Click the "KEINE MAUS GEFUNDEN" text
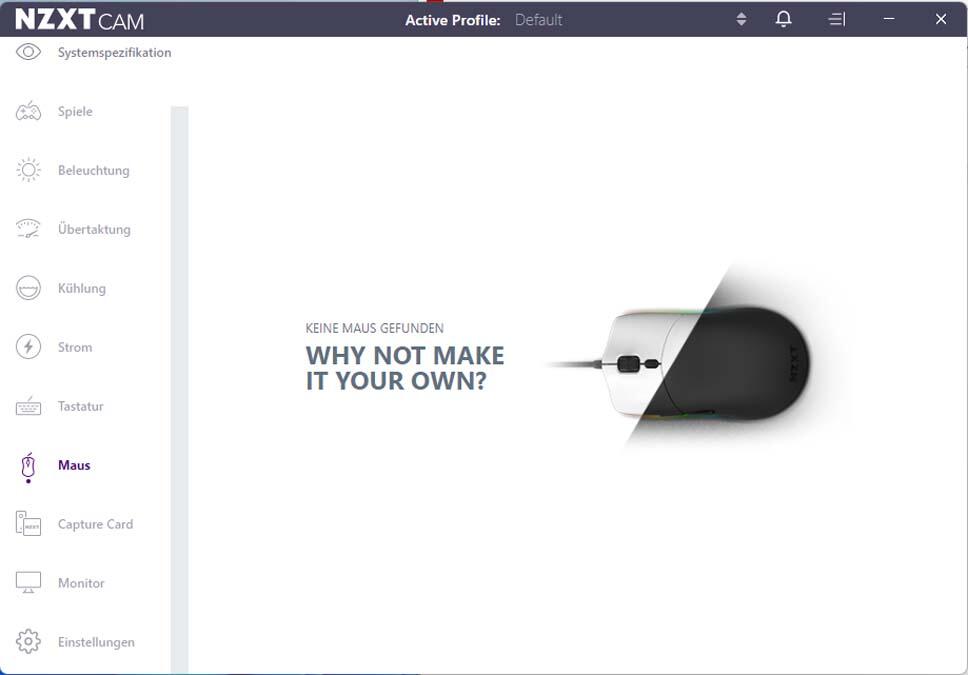The width and height of the screenshot is (968, 675). point(374,329)
